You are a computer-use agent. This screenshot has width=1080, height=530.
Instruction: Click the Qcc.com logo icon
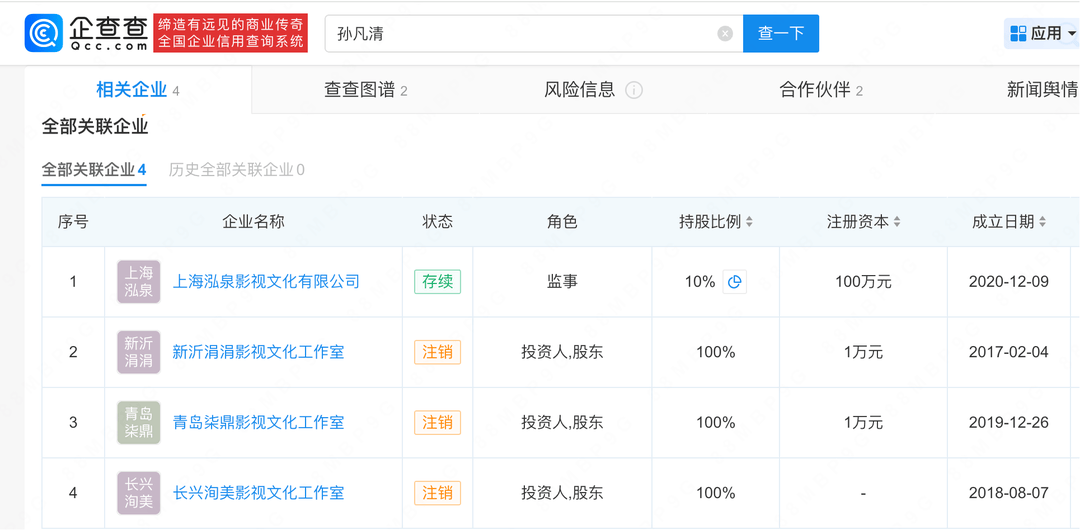pos(45,33)
